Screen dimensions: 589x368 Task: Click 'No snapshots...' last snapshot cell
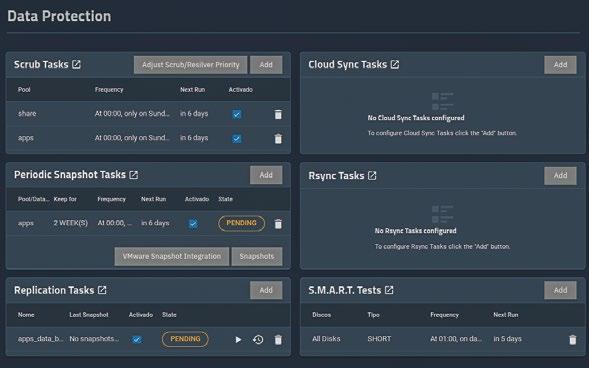94,339
